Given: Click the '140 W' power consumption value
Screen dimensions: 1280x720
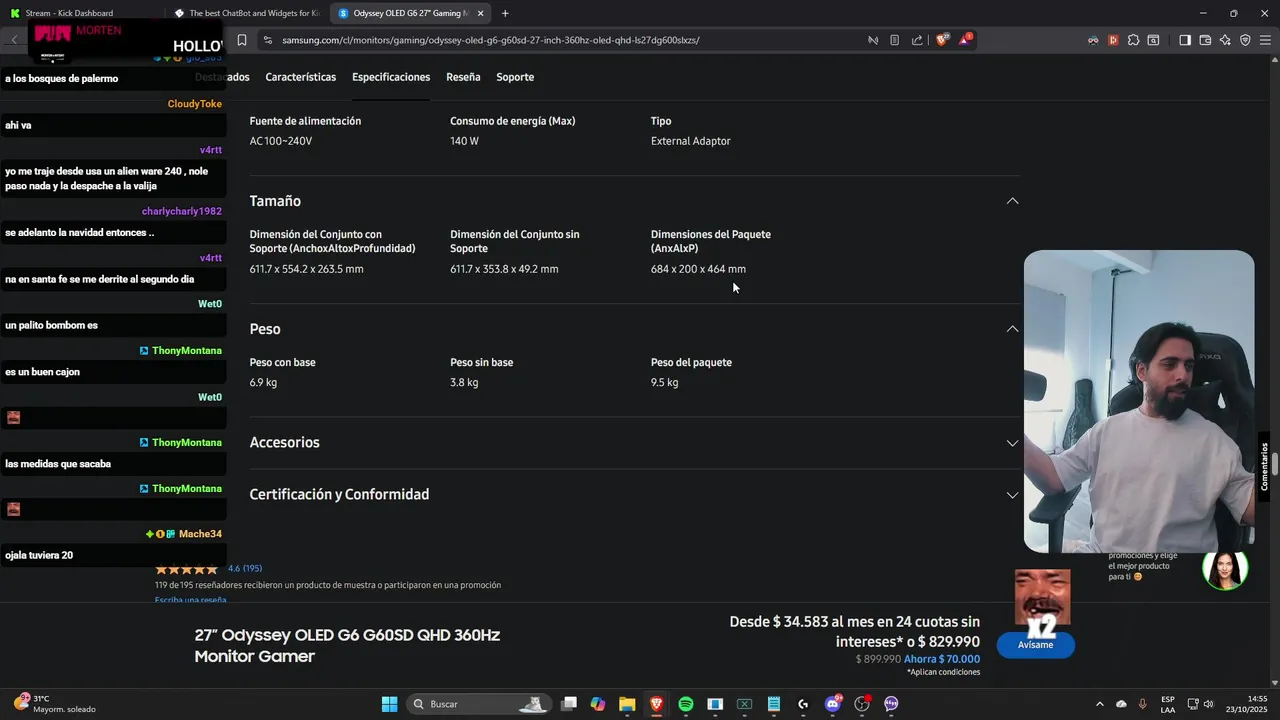Looking at the screenshot, I should (x=464, y=141).
